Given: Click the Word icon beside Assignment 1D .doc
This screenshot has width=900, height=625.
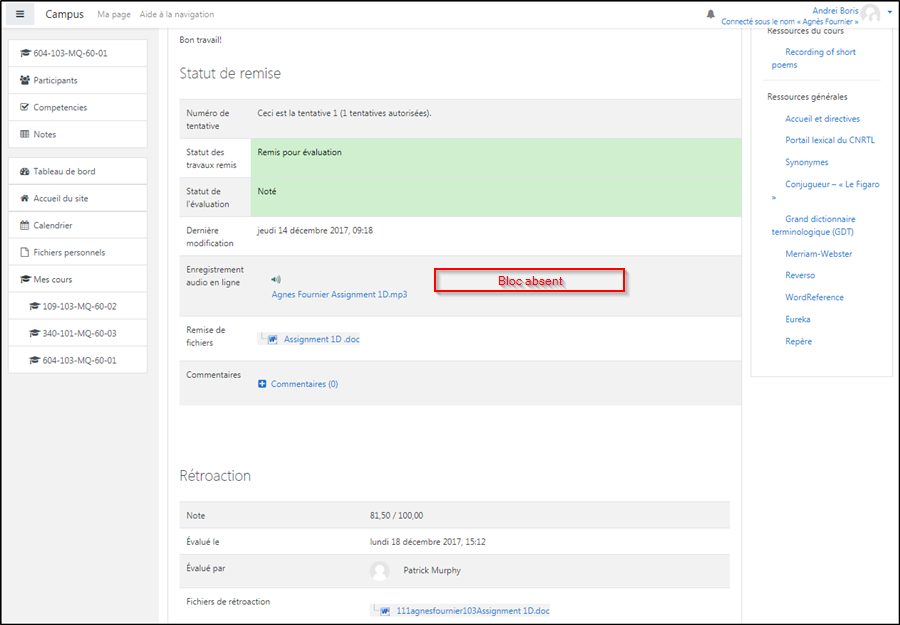Looking at the screenshot, I should click(272, 339).
